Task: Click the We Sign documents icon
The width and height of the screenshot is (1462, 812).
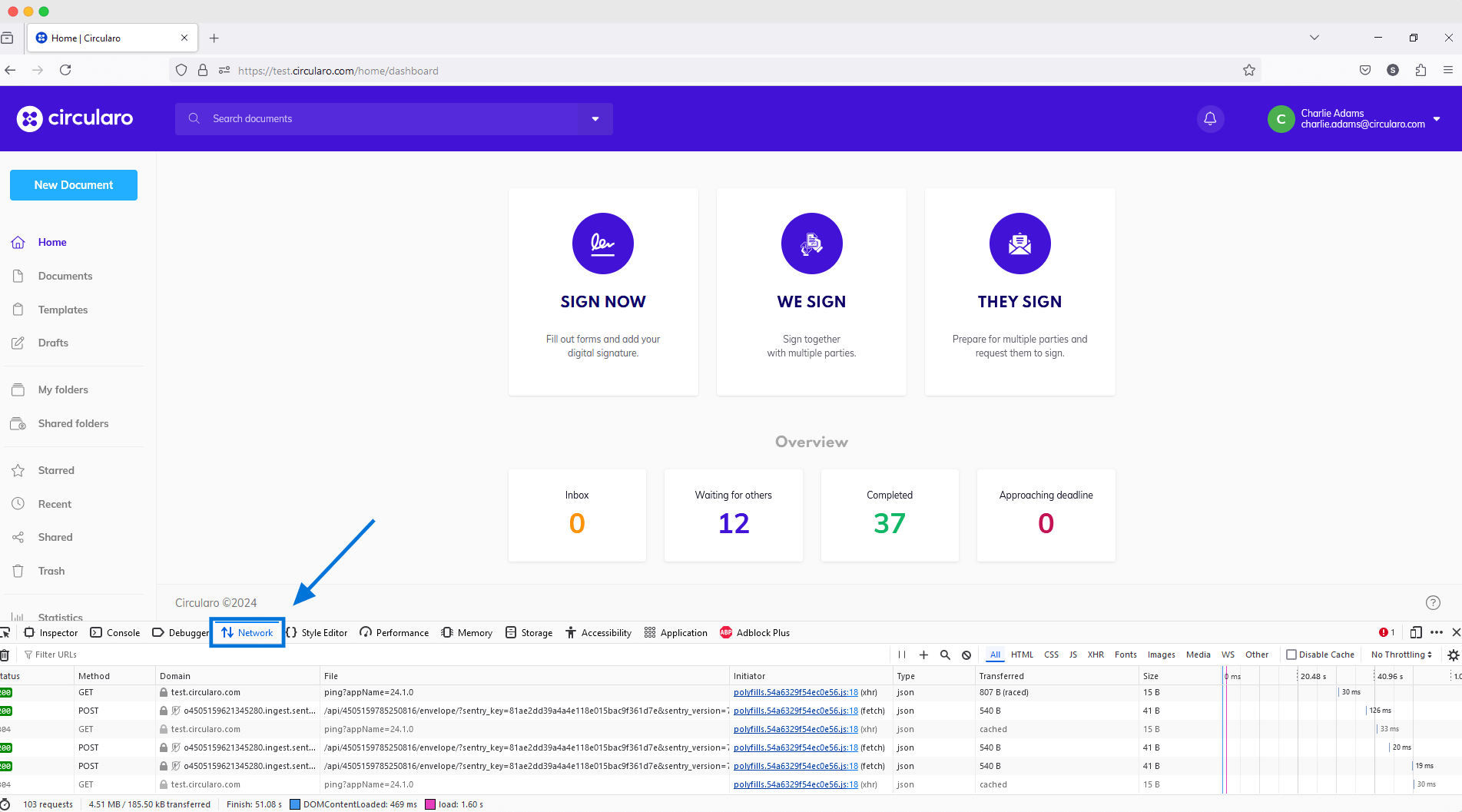Action: click(x=811, y=244)
